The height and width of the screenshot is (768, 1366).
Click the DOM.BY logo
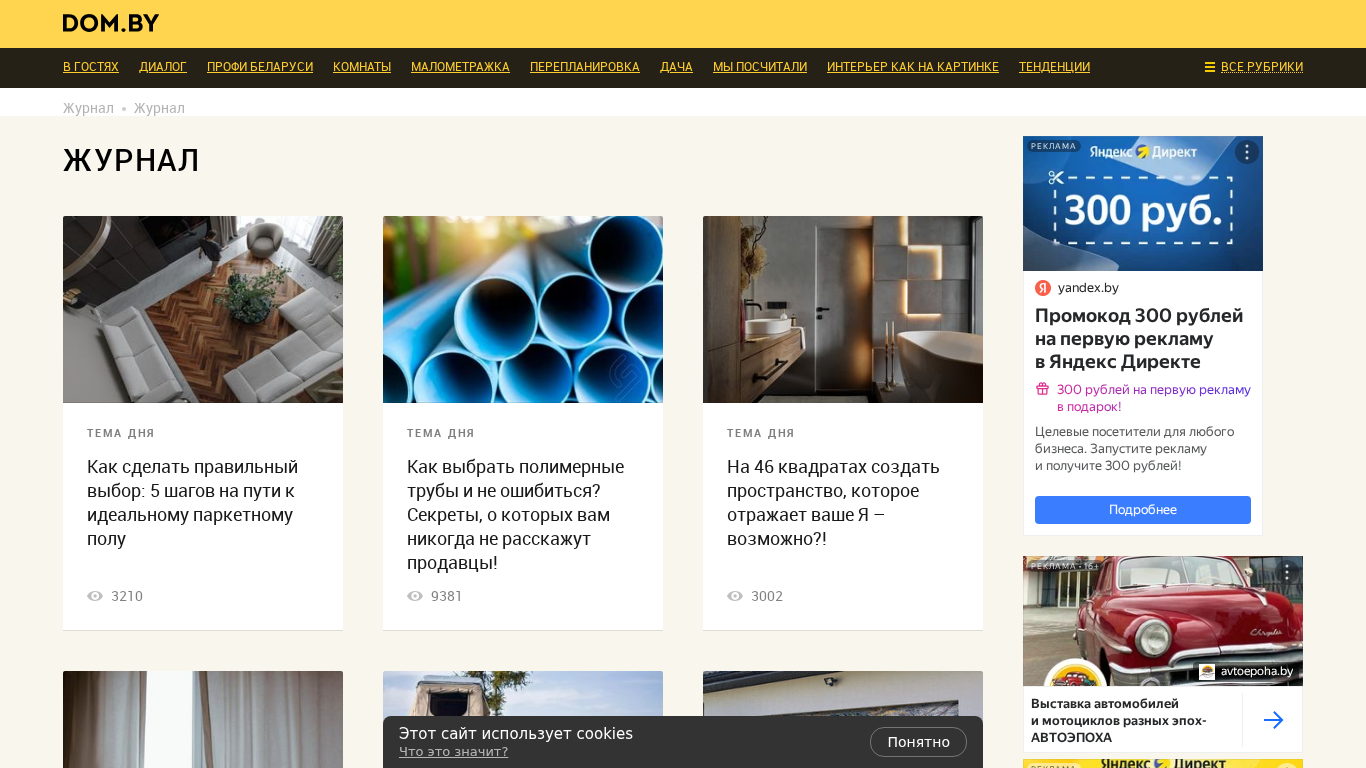(111, 23)
